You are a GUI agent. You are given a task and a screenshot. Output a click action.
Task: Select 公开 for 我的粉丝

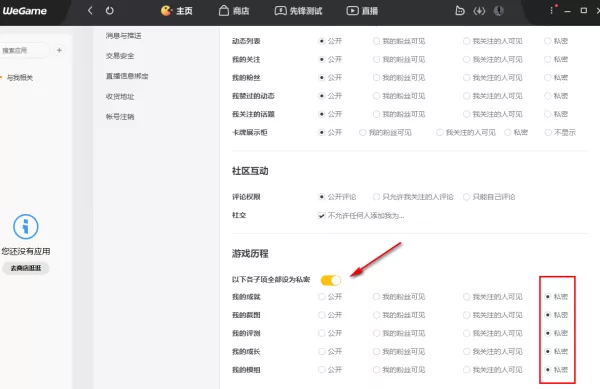tap(321, 78)
